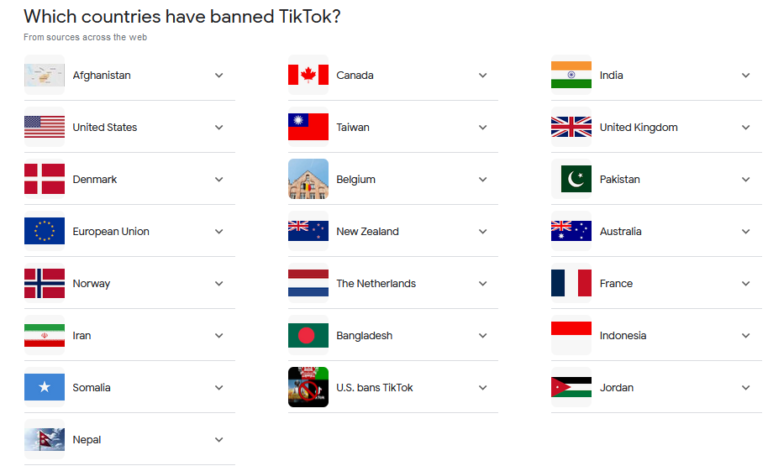768x466 pixels.
Task: Click the Bangladesh flag icon
Action: click(308, 335)
